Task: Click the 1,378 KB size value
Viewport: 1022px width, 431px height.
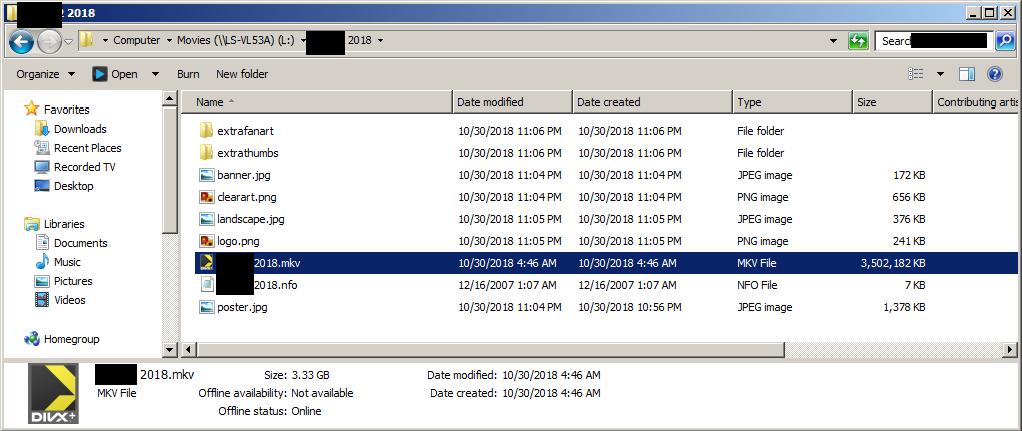Action: pos(903,307)
